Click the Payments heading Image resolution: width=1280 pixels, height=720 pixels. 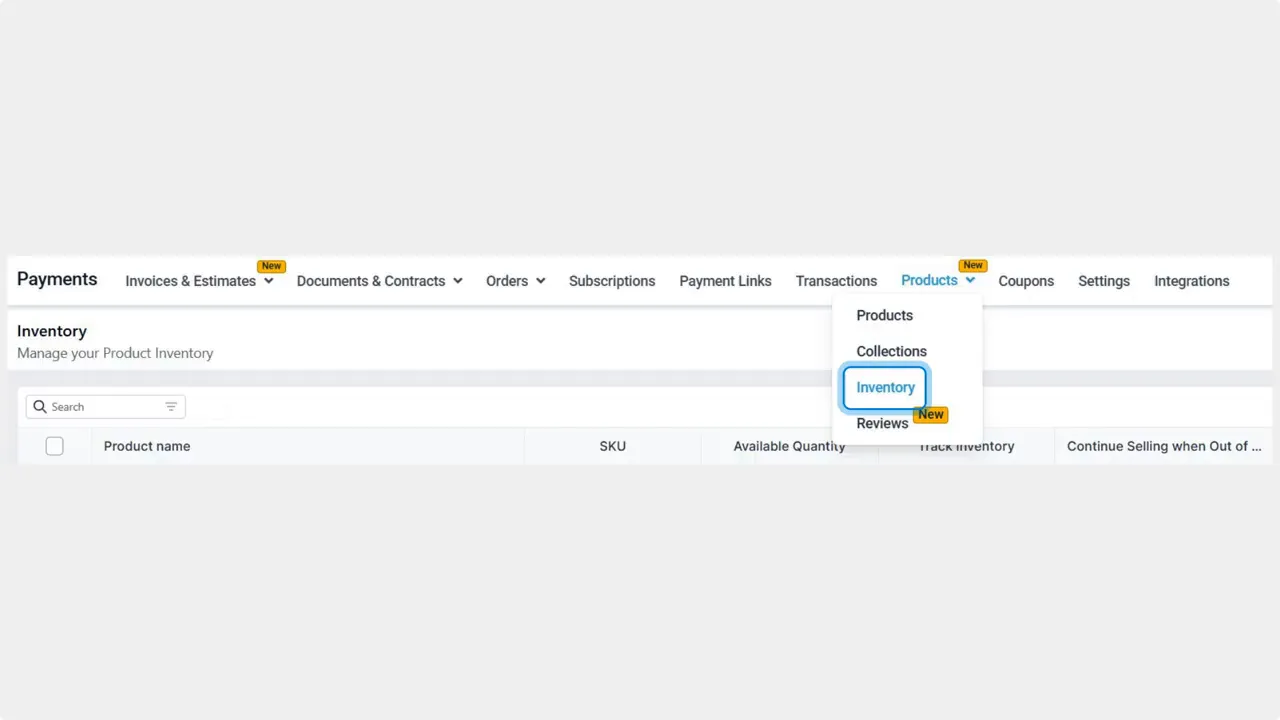(57, 279)
